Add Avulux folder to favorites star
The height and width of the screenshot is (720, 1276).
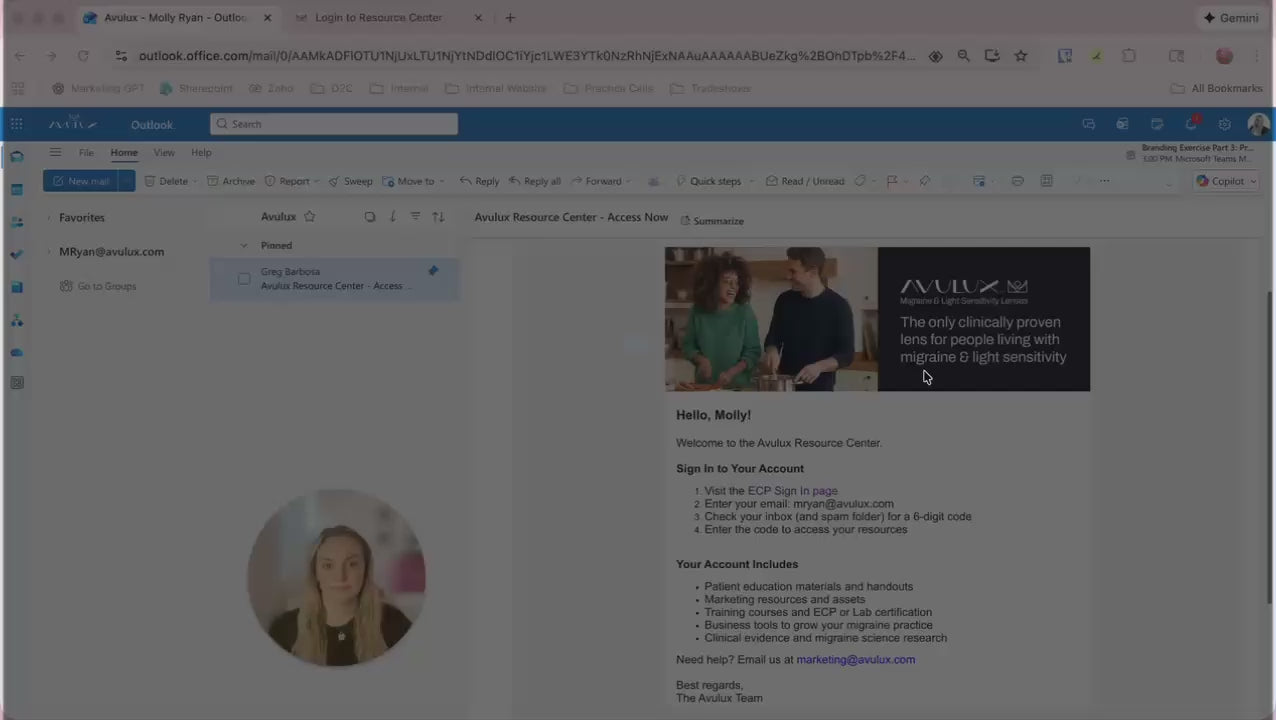point(310,217)
